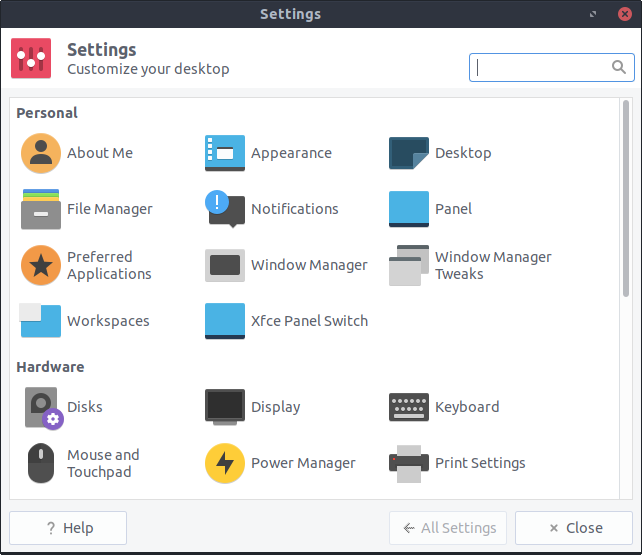Click the Close button at bottom

coord(574,528)
